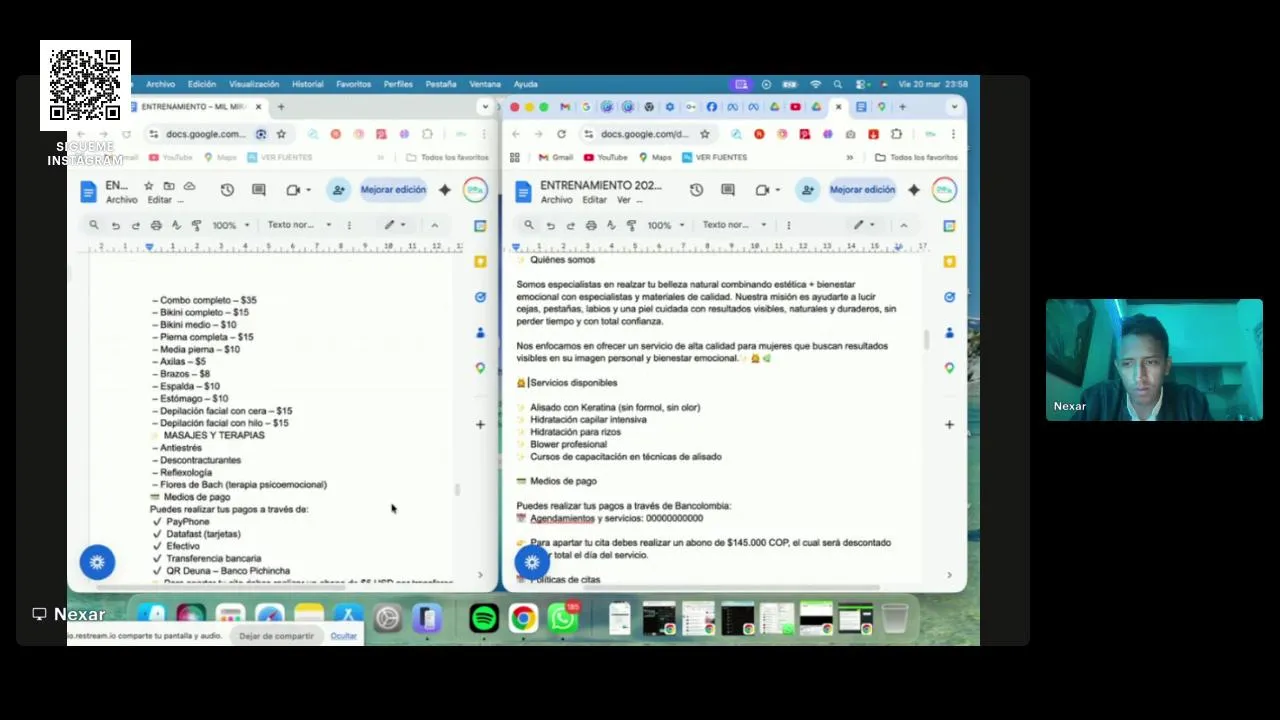Screen dimensions: 1280x720
Task: Open Tasks side panel in right window
Action: pyautogui.click(x=949, y=297)
